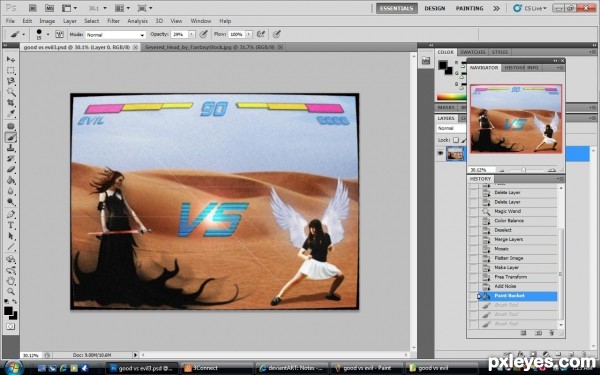
Task: Open the brush Mode dropdown
Action: coord(115,35)
